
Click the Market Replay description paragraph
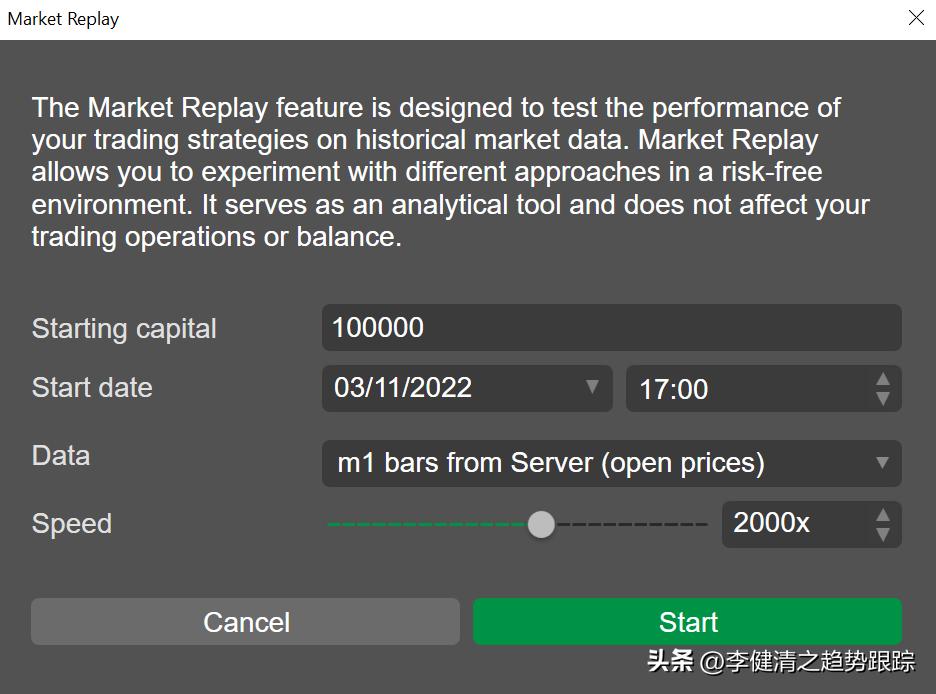450,172
